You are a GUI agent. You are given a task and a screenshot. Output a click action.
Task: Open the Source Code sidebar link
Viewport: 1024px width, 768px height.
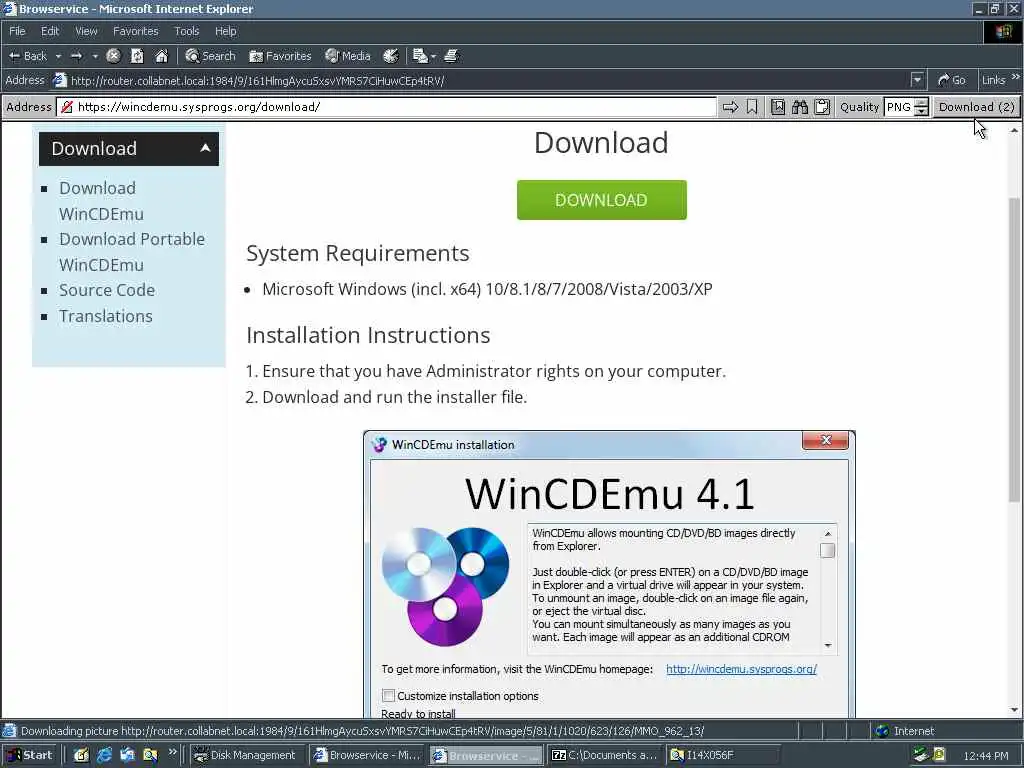107,290
